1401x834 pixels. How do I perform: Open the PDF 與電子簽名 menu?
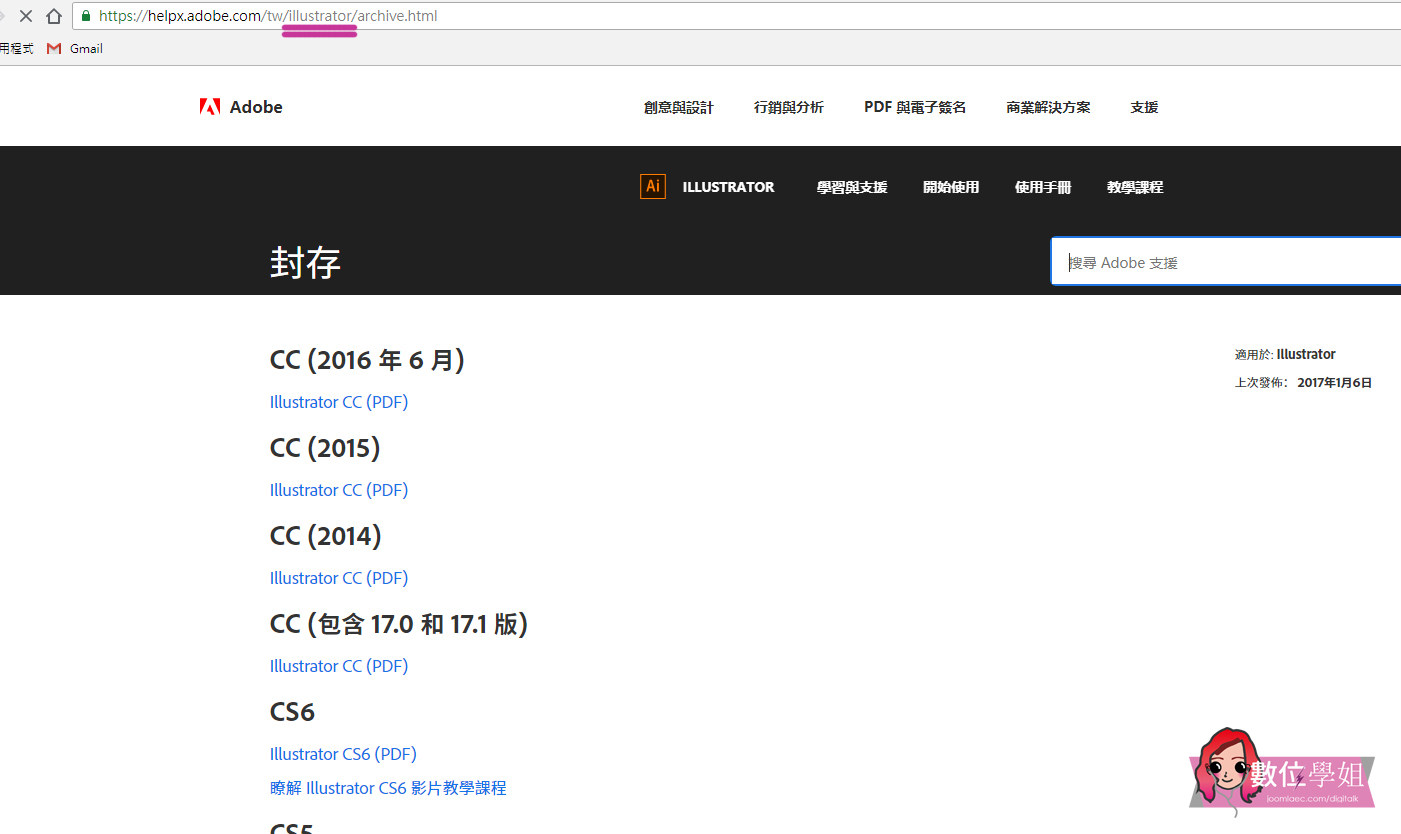914,107
